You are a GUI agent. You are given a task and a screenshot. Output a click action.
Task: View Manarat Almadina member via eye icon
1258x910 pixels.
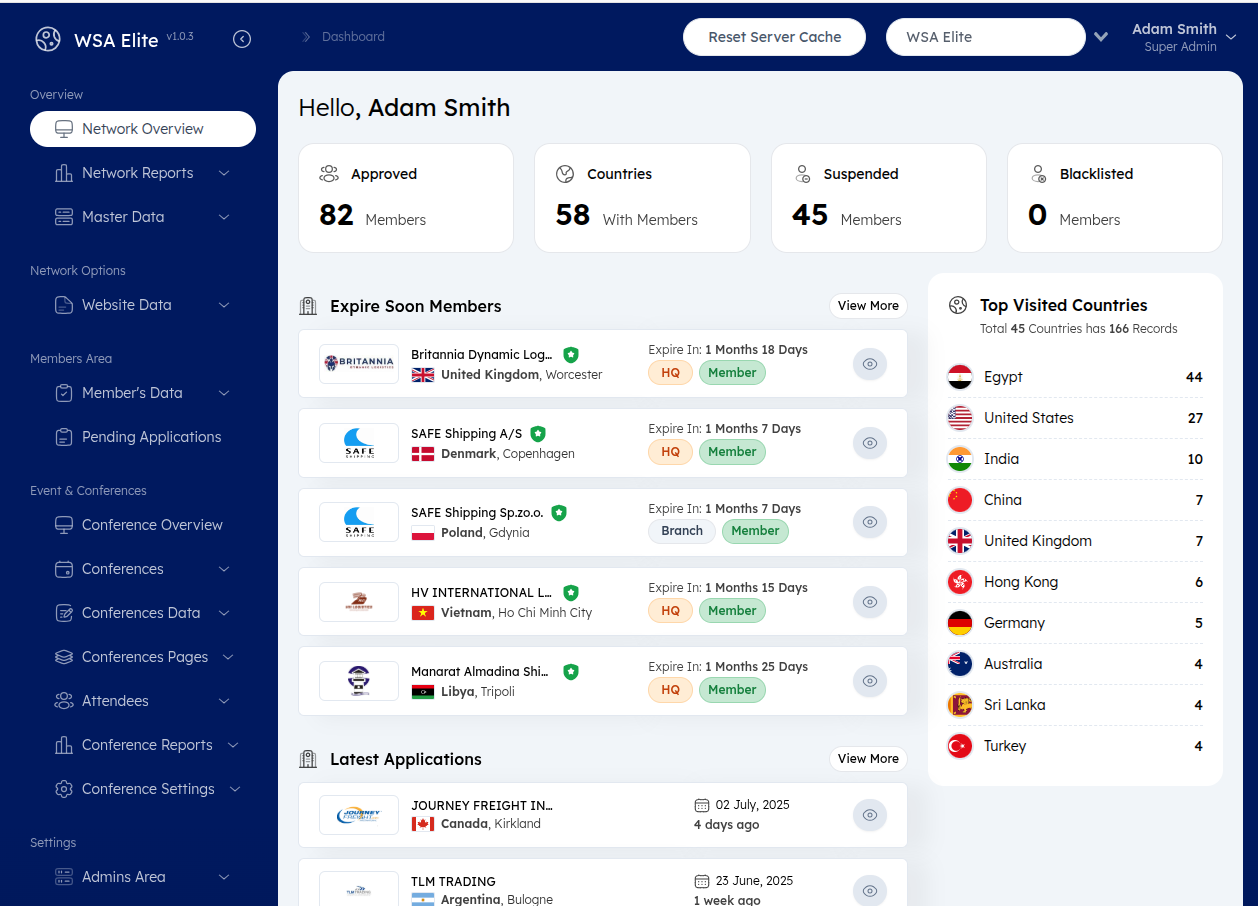(x=870, y=681)
